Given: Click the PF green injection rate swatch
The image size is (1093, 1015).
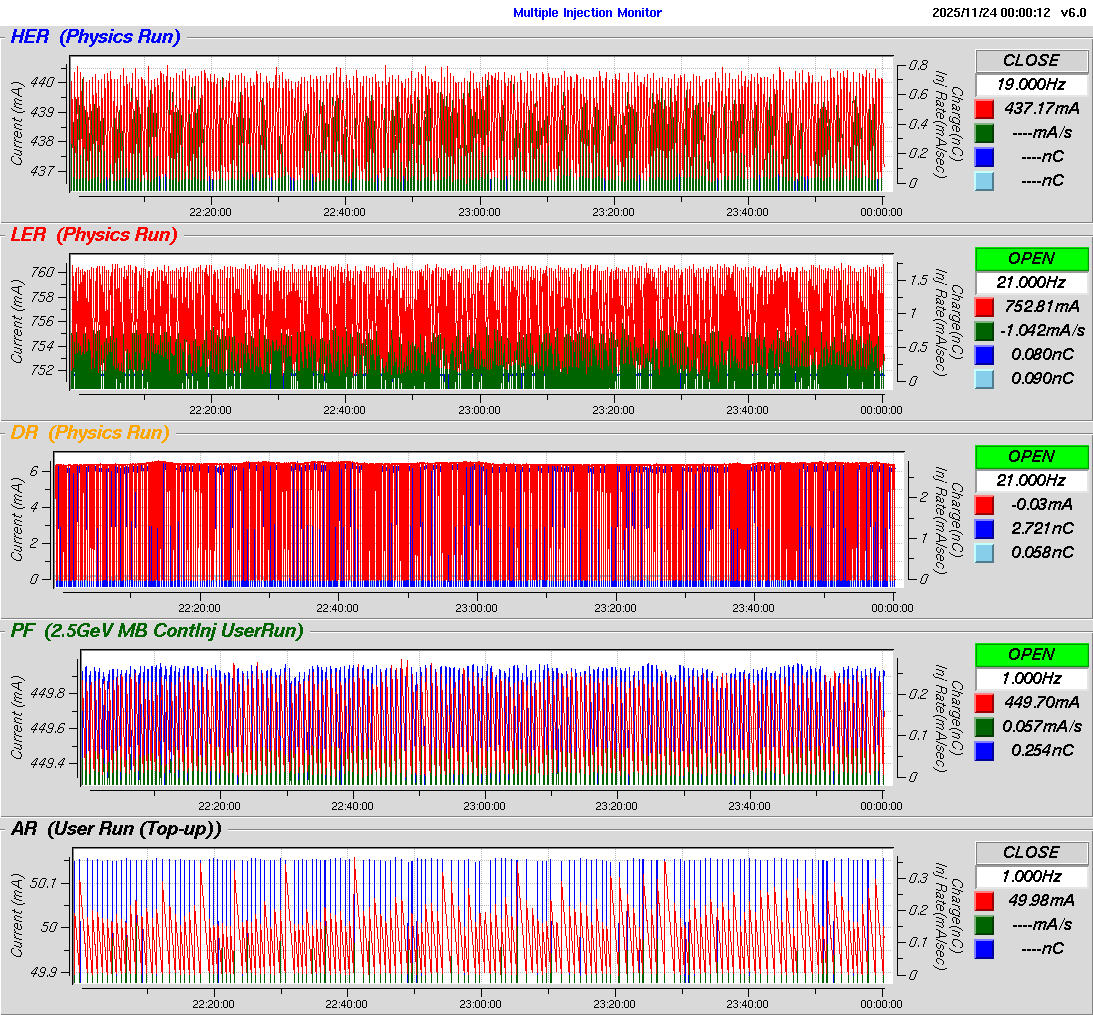Looking at the screenshot, I should [984, 726].
